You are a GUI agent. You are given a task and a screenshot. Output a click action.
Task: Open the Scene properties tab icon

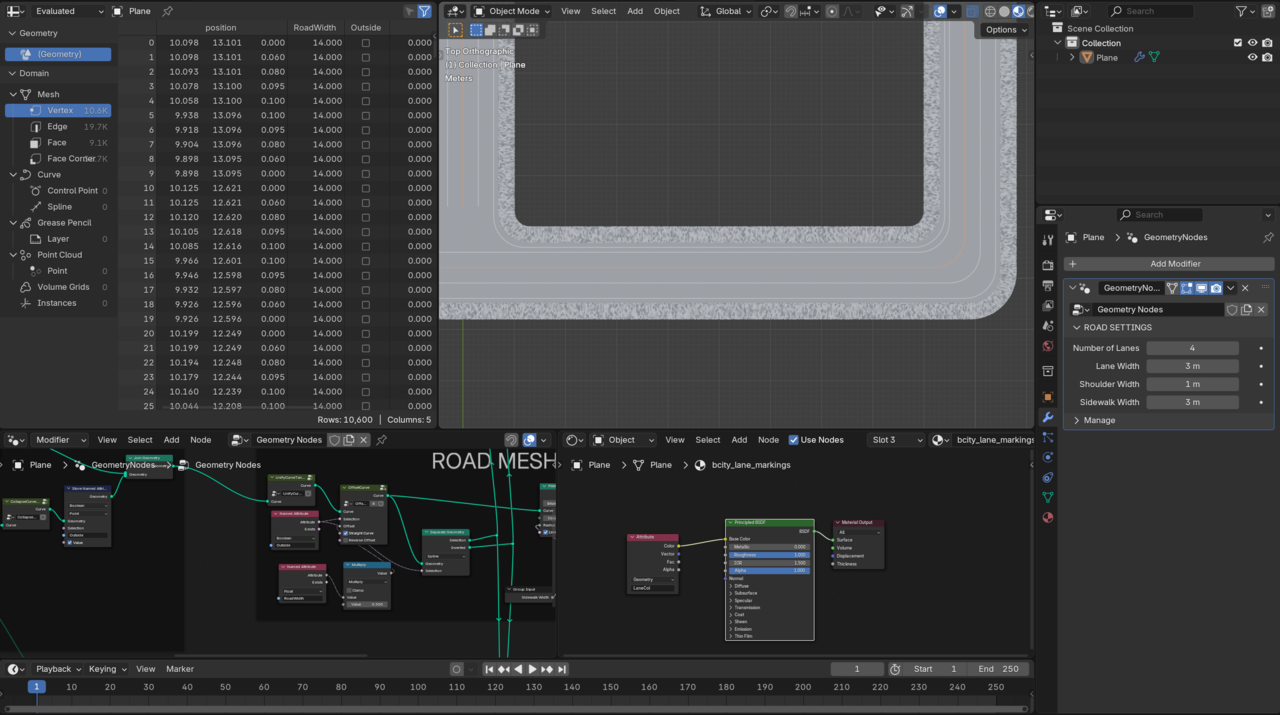[x=1048, y=326]
